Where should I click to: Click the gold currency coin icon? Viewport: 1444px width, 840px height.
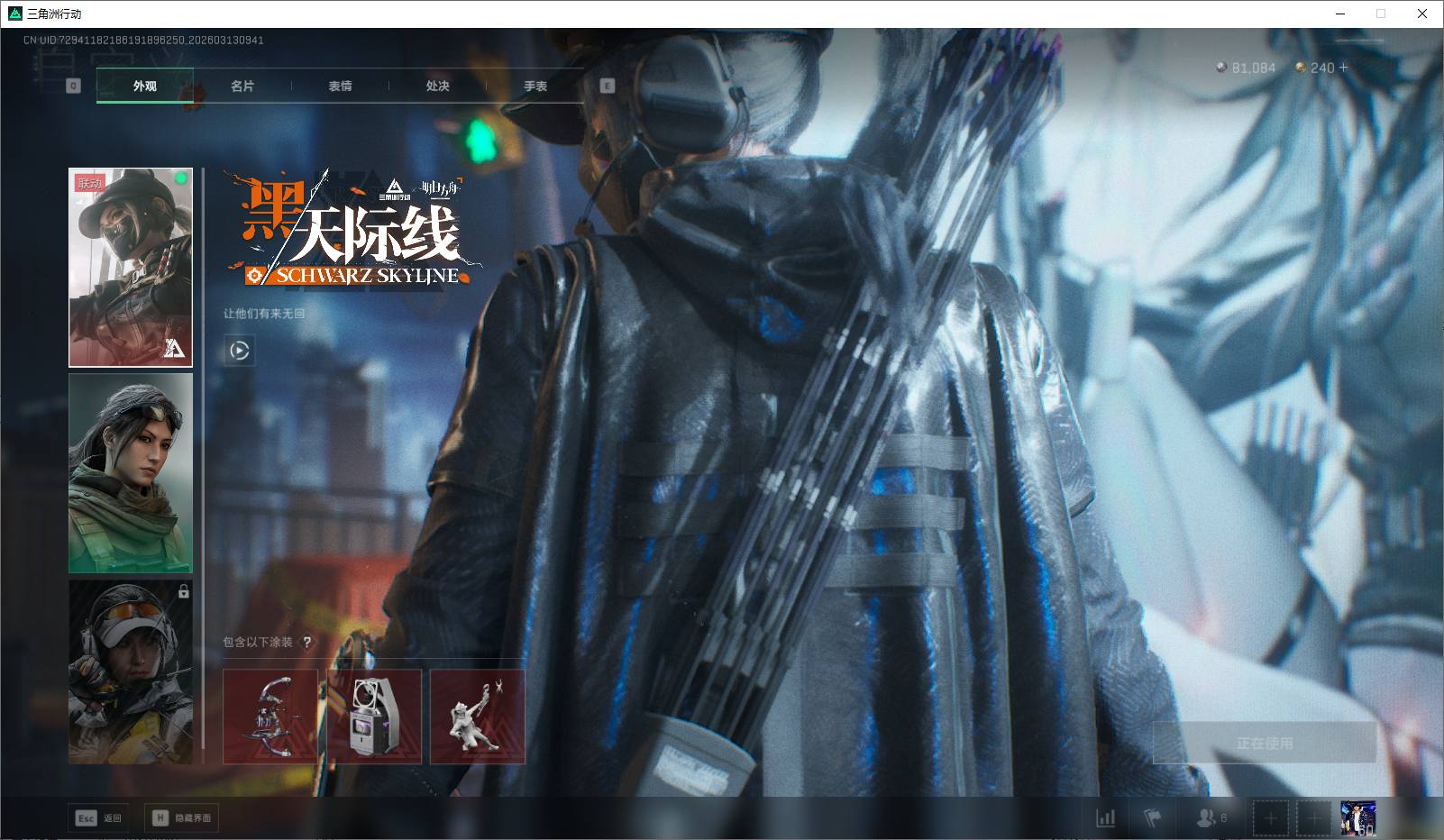[x=1301, y=68]
